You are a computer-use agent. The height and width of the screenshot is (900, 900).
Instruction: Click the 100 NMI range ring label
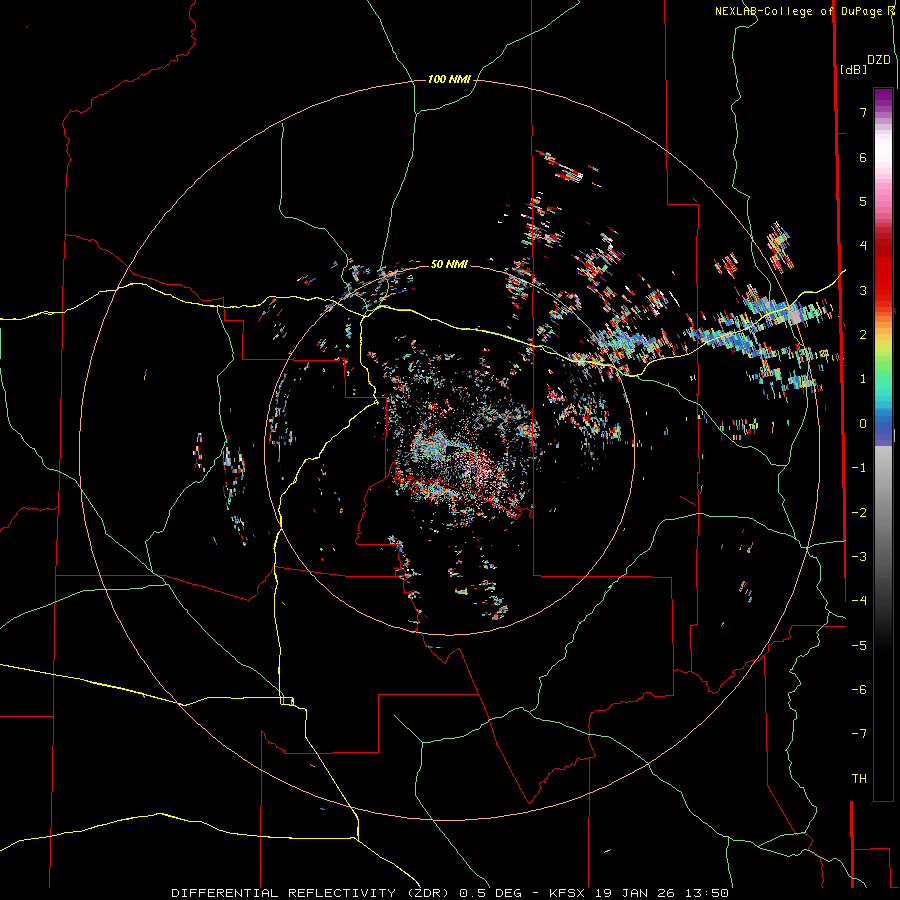point(449,79)
